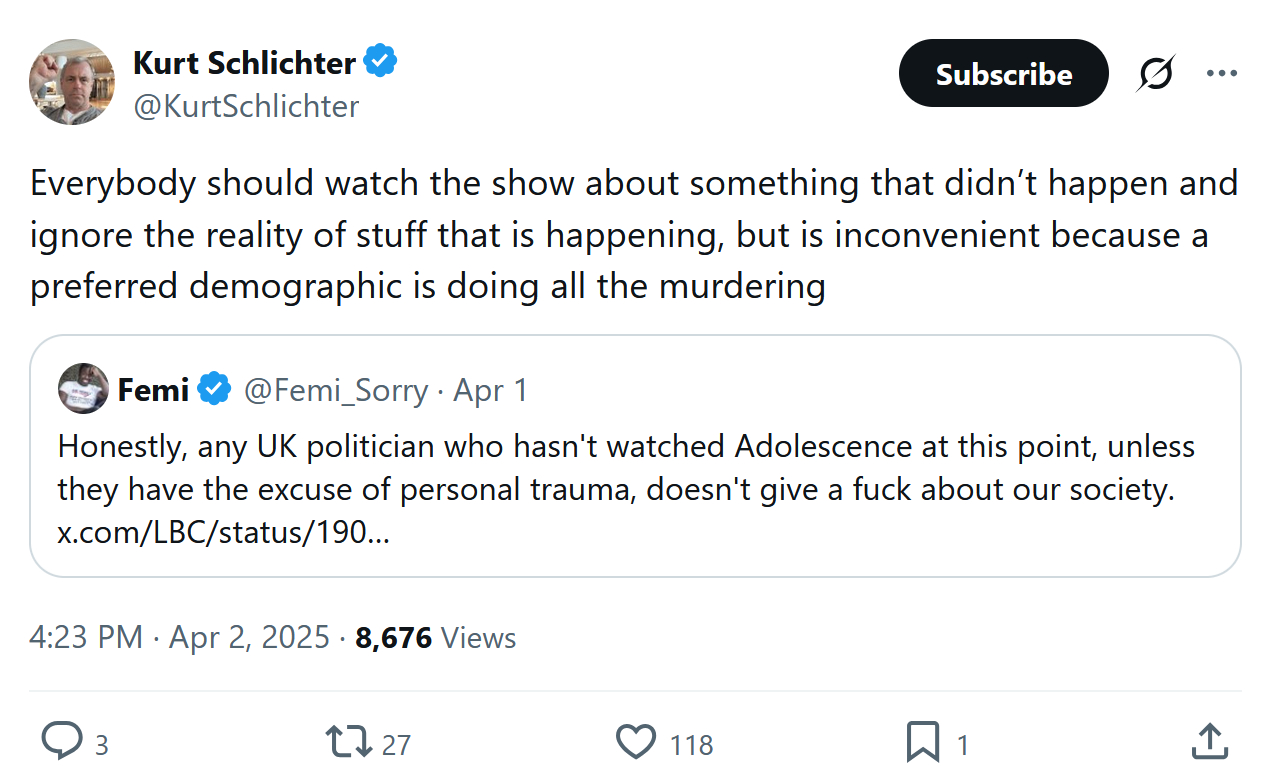
Task: Open Kurt Schlichter's profile picture
Action: click(x=72, y=82)
